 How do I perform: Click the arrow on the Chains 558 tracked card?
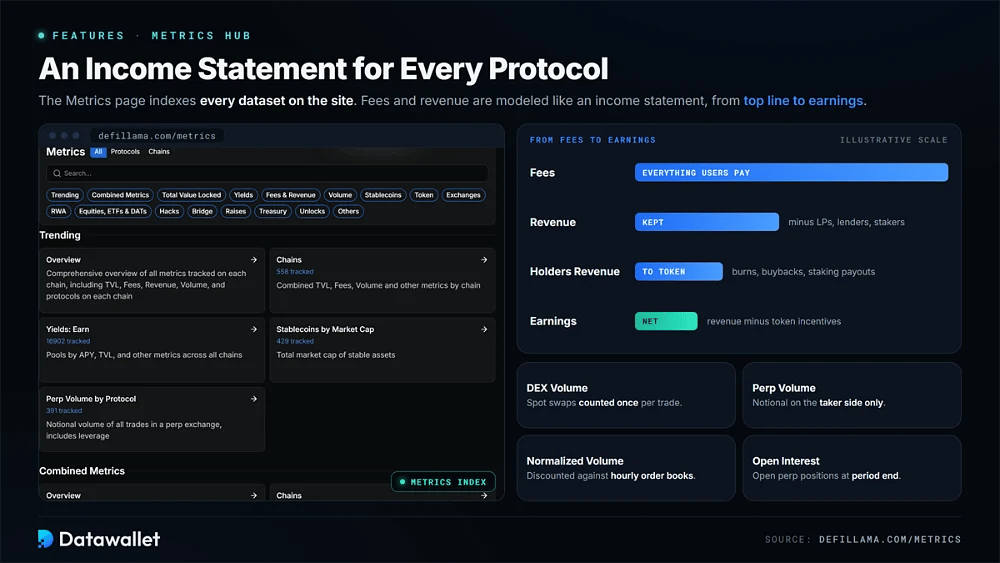tap(484, 260)
